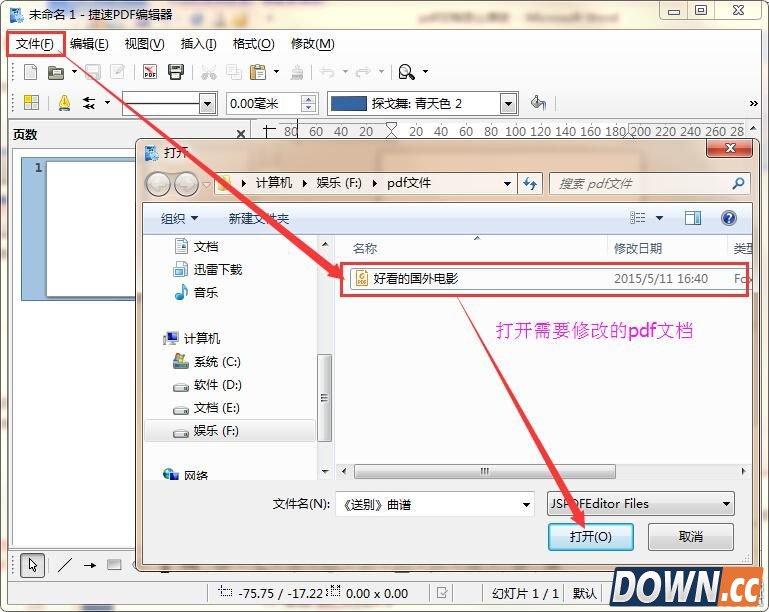Screen dimensions: 769x612
Task: Click the grid display icon
Action: tap(31, 102)
